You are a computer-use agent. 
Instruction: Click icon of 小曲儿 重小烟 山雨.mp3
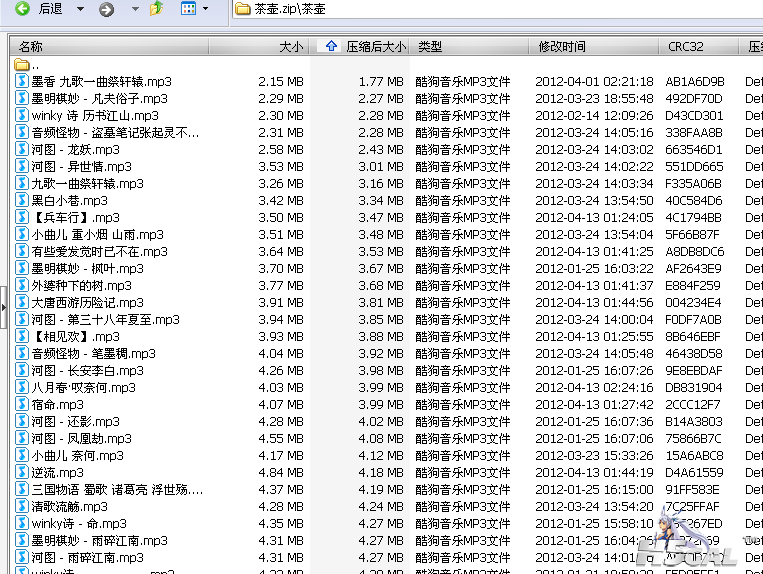(21, 234)
